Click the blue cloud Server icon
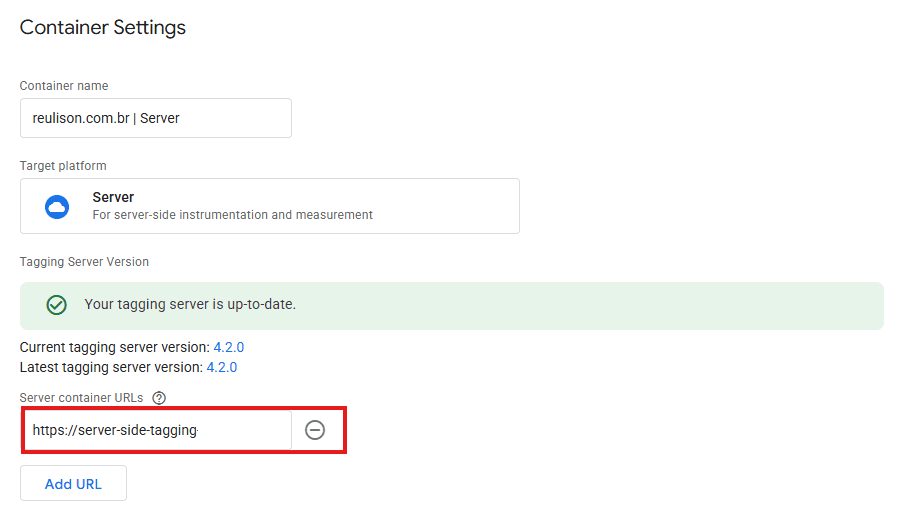This screenshot has height=513, width=901. (57, 206)
